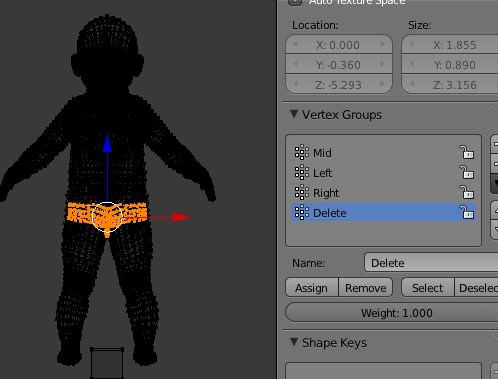The height and width of the screenshot is (379, 498).
Task: Click the Delete vertex group icon
Action: pyautogui.click(x=302, y=212)
